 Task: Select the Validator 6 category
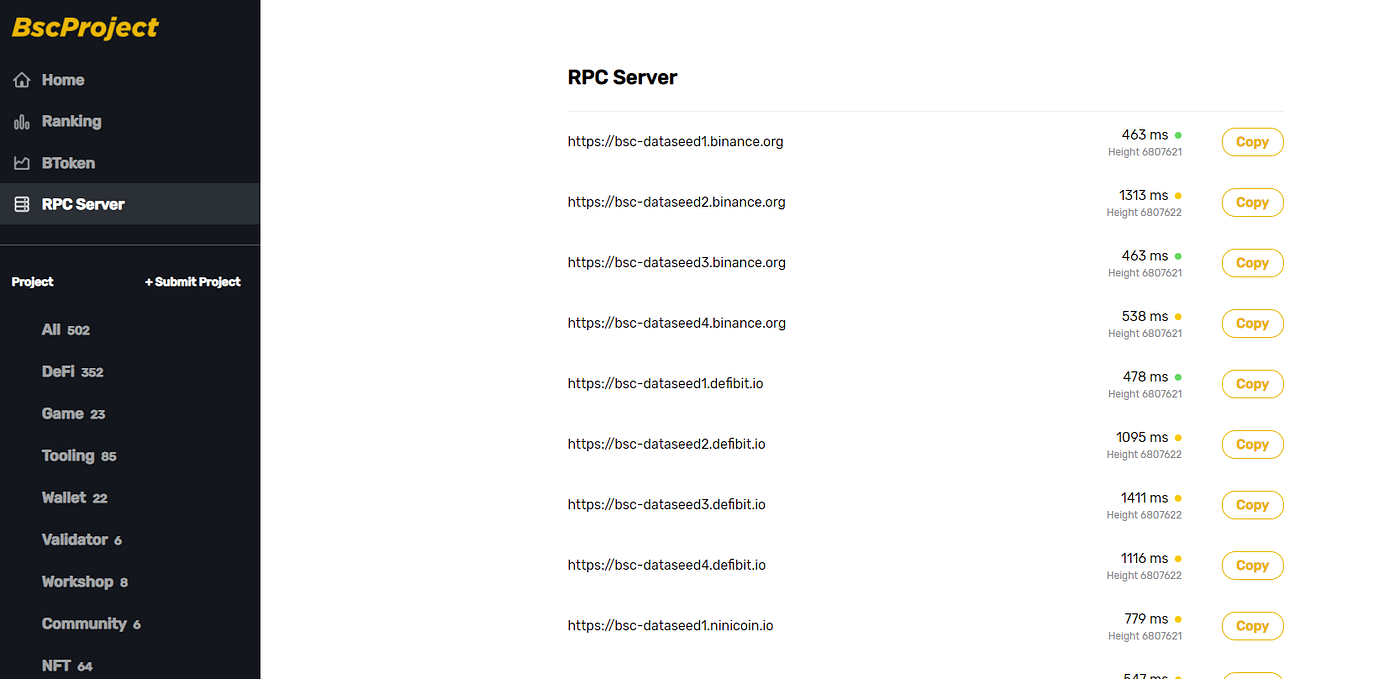[82, 540]
